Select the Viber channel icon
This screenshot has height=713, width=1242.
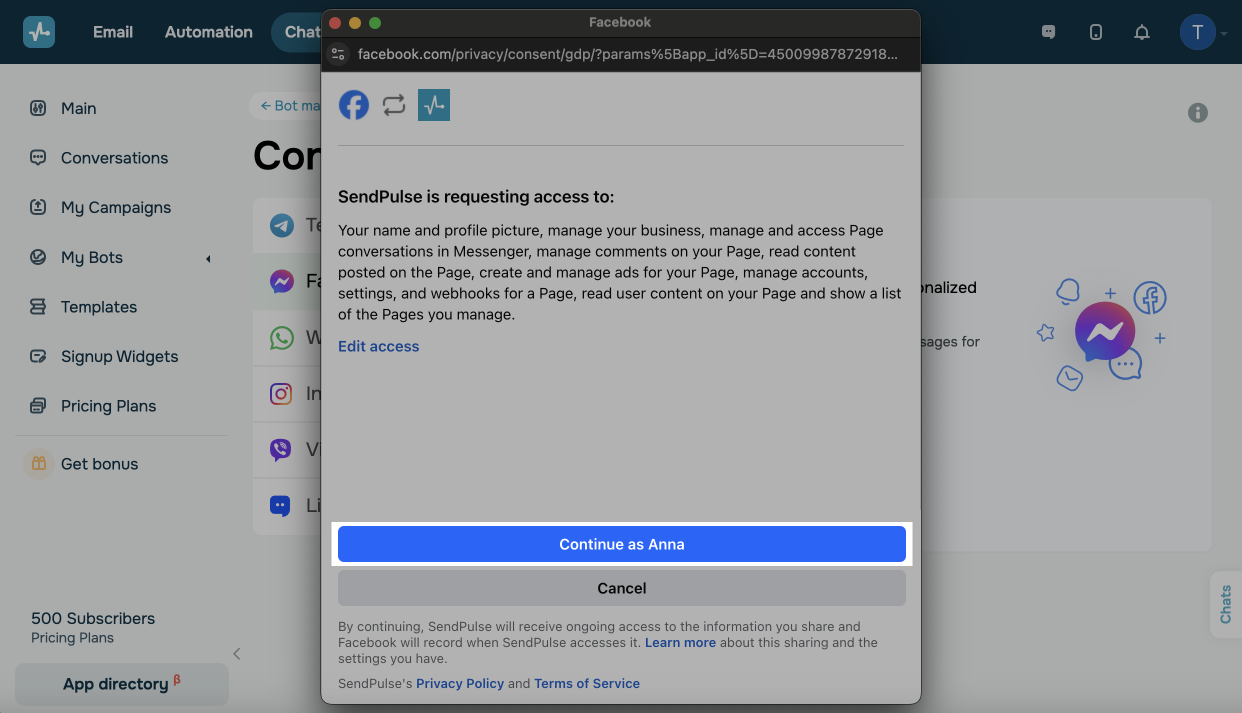point(282,450)
